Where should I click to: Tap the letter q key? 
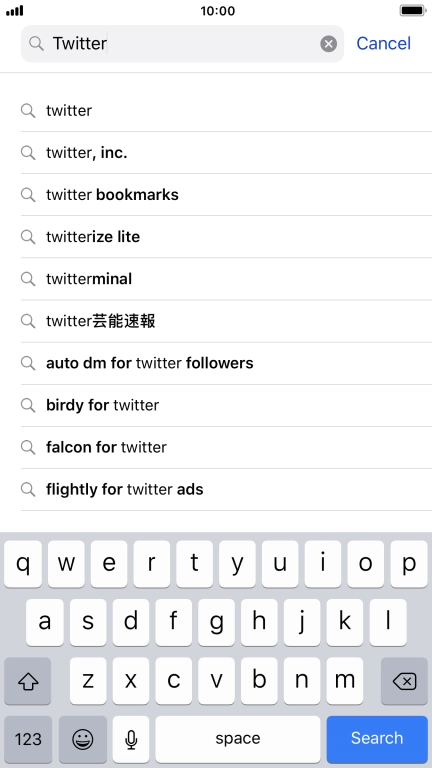coord(23,564)
